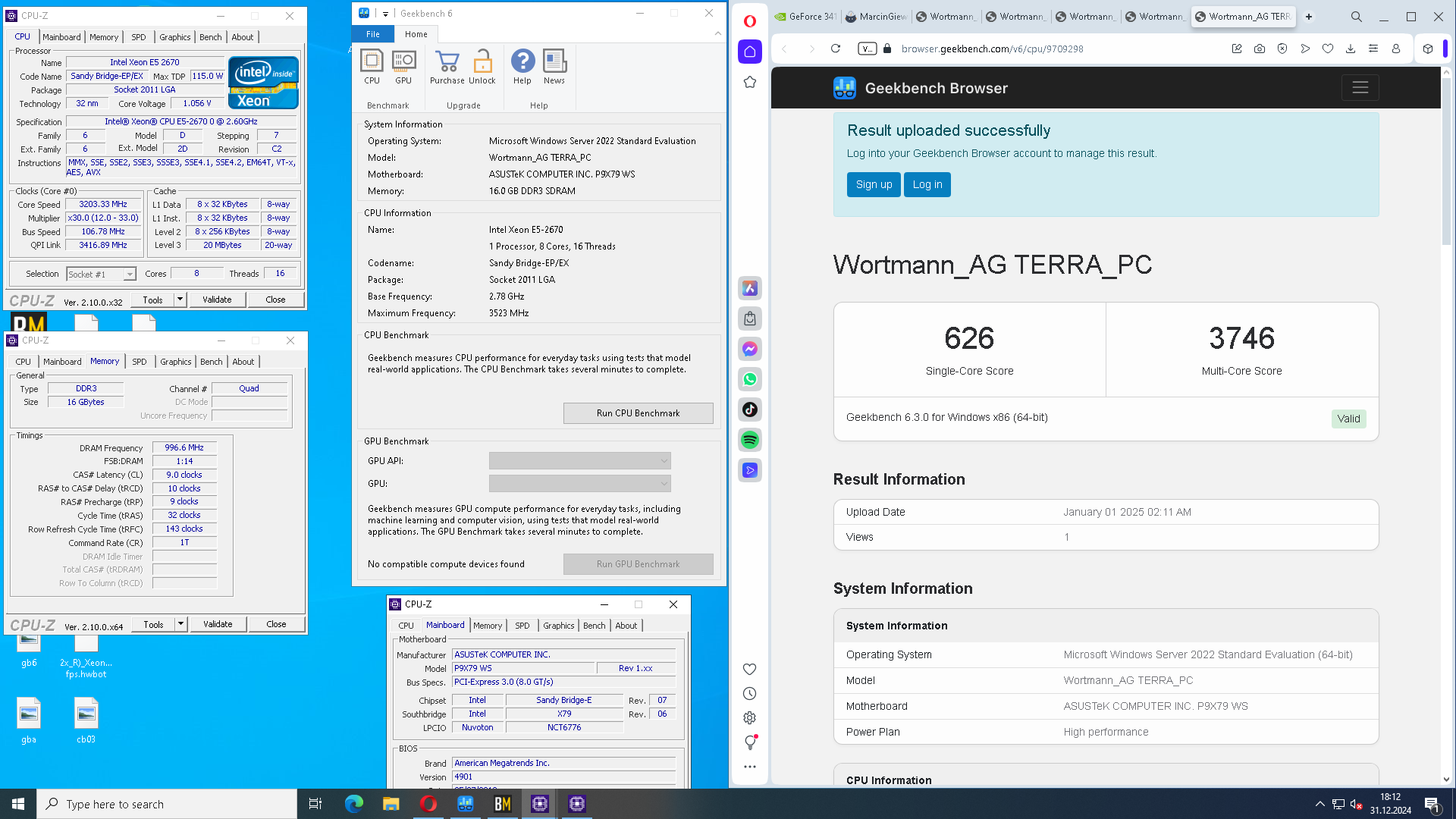This screenshot has height=819, width=1456.
Task: Click the green Valid badge on results
Action: click(1348, 419)
